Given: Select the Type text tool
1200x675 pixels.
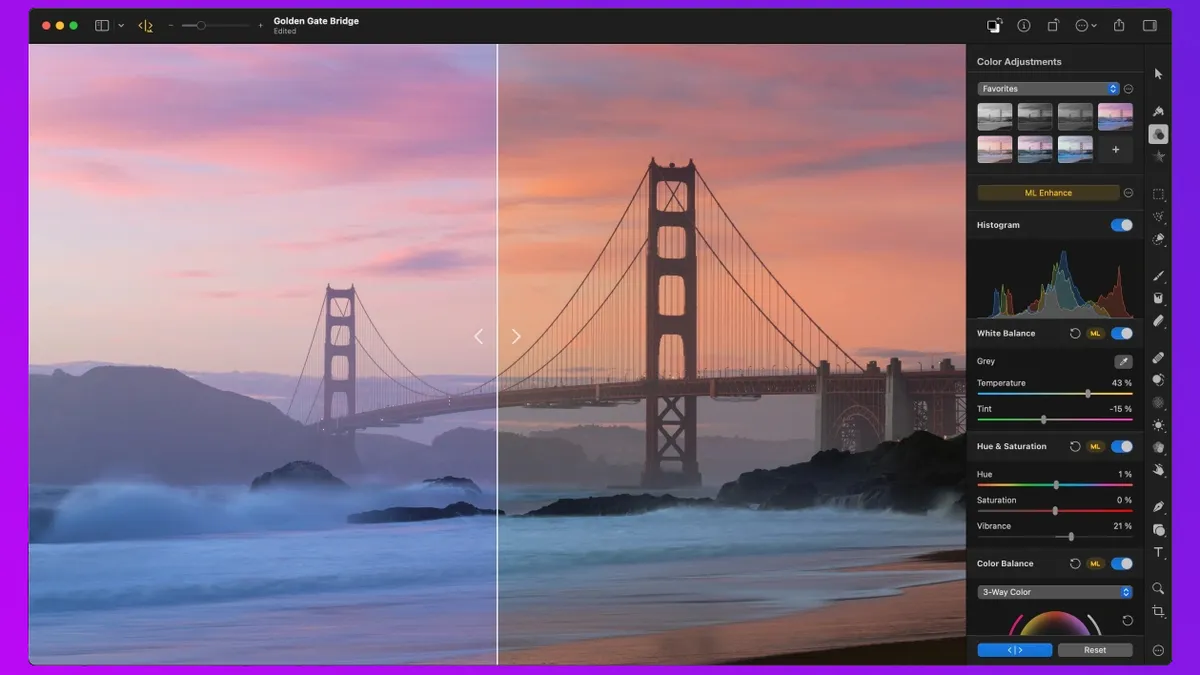Looking at the screenshot, I should tap(1158, 553).
